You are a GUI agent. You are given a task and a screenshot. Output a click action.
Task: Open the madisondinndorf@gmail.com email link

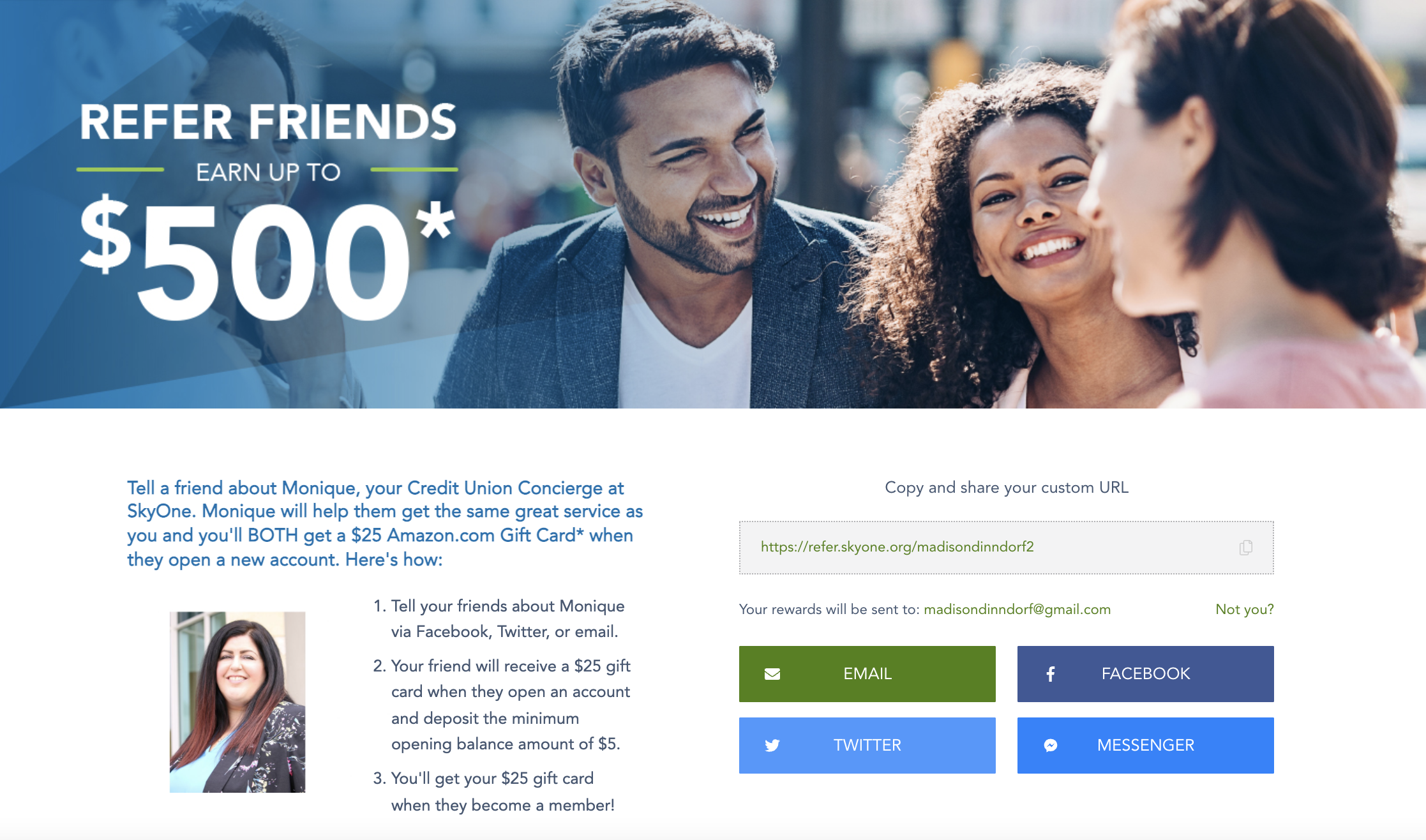point(1017,609)
